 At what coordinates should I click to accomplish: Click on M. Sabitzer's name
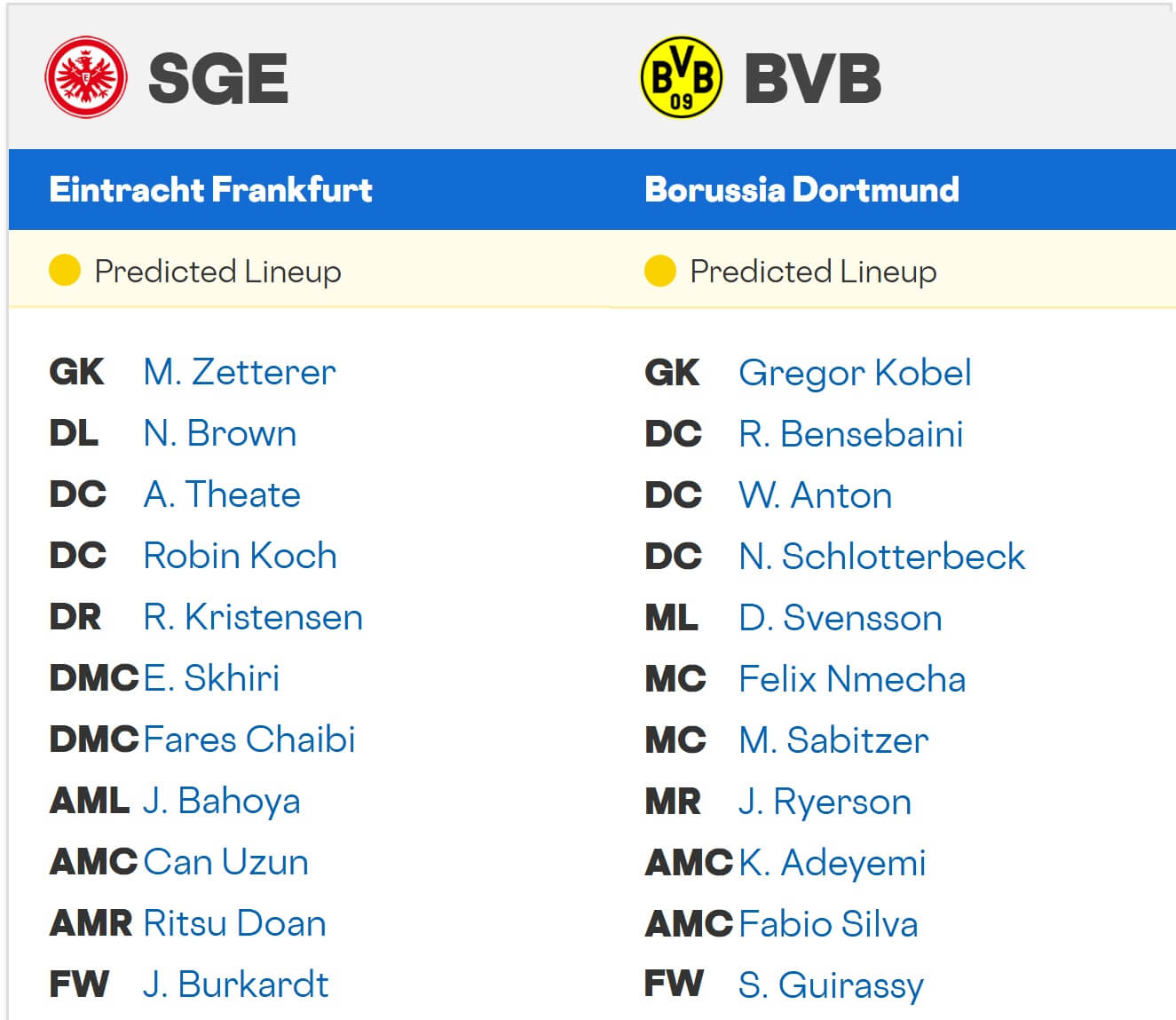tap(833, 740)
